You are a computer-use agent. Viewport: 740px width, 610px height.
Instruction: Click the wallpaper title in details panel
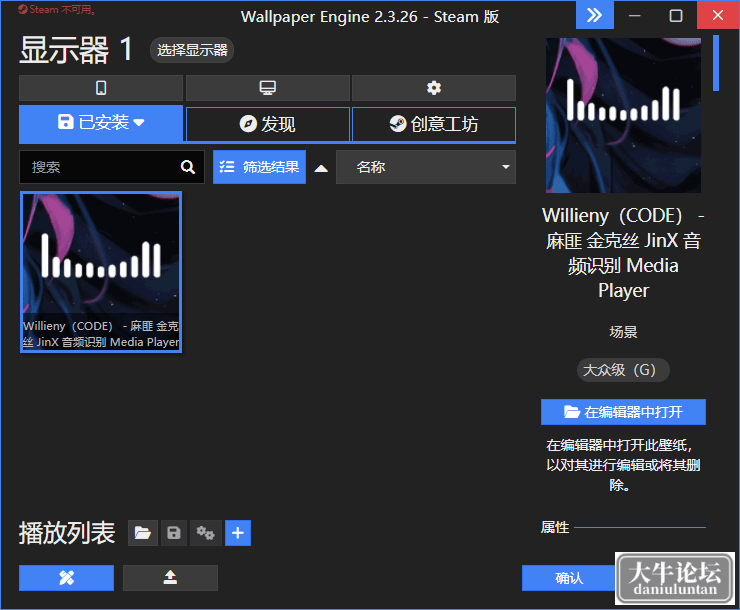pos(623,253)
